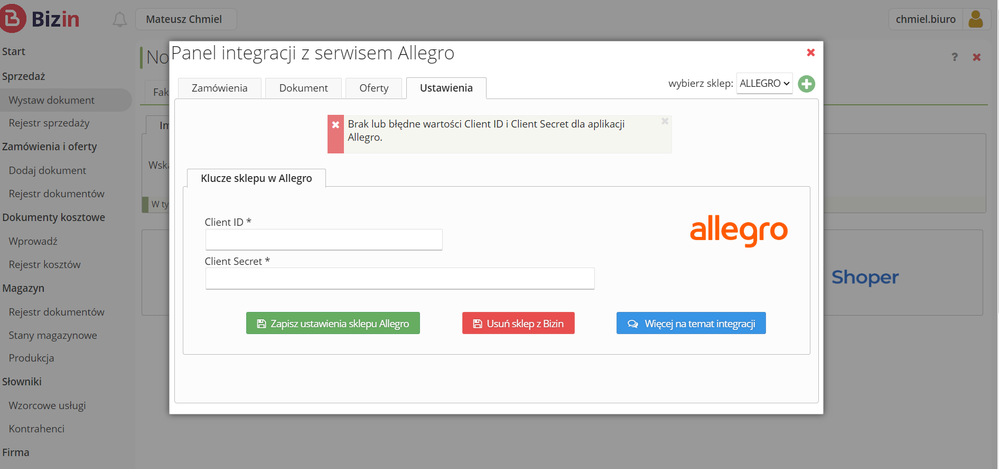The width and height of the screenshot is (999, 469).
Task: Click the Mateusz Chmiel button
Action: 186,19
